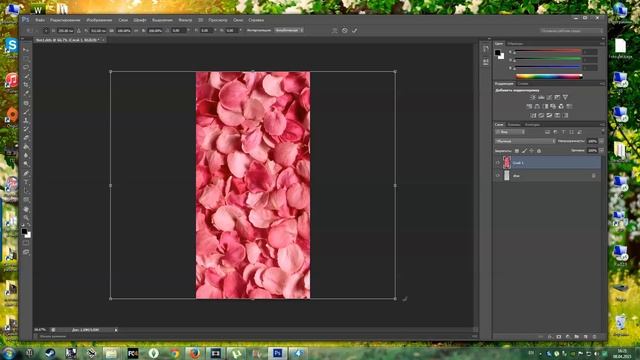640x360 pixels.
Task: Click the foreground color swatch in toolbar
Action: click(24, 231)
